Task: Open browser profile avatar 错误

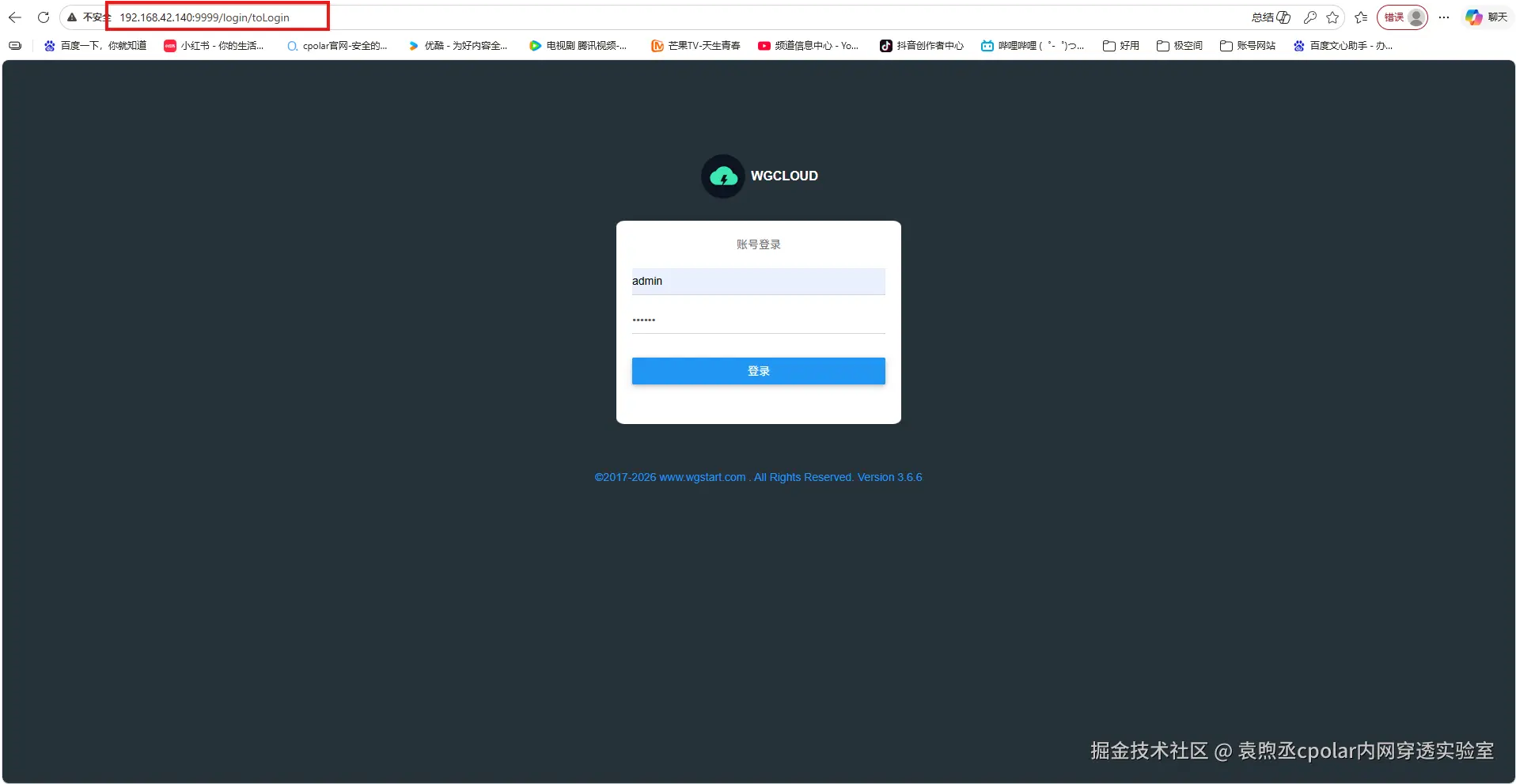Action: click(x=1403, y=17)
